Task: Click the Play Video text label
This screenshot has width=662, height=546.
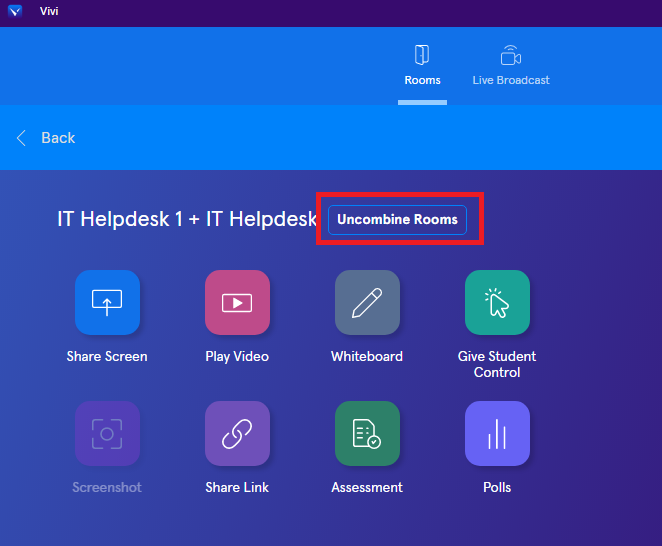Action: point(237,356)
